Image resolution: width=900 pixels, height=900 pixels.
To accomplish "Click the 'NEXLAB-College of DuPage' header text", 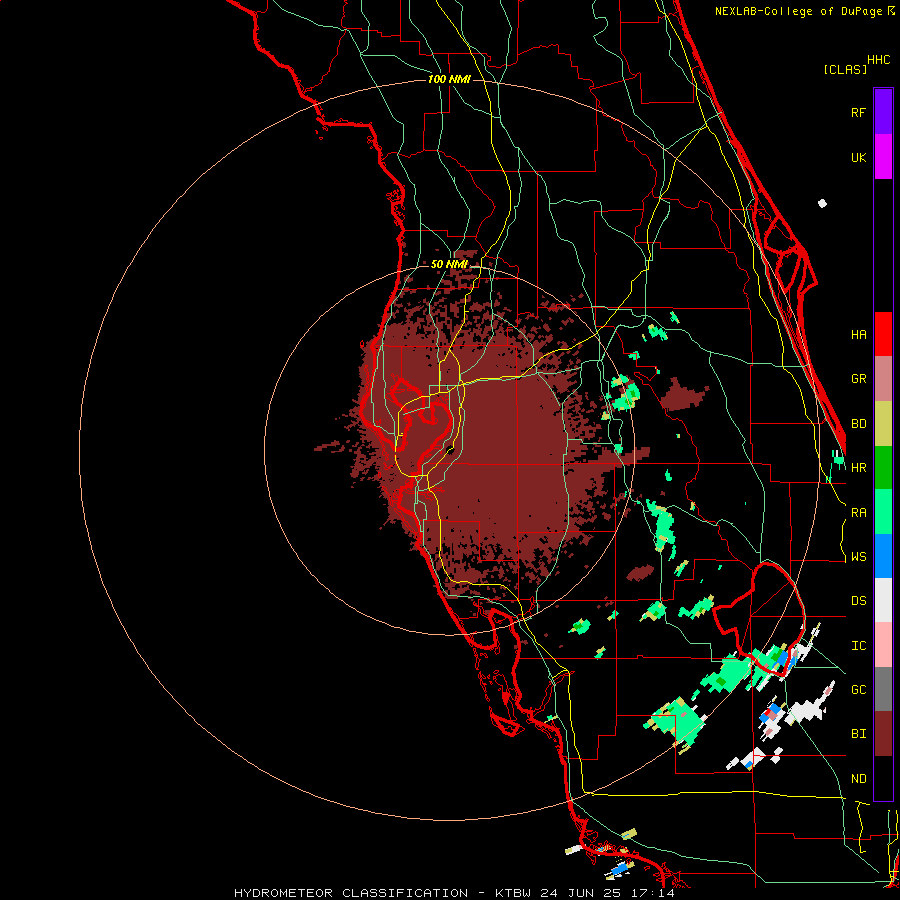I will 800,11.
